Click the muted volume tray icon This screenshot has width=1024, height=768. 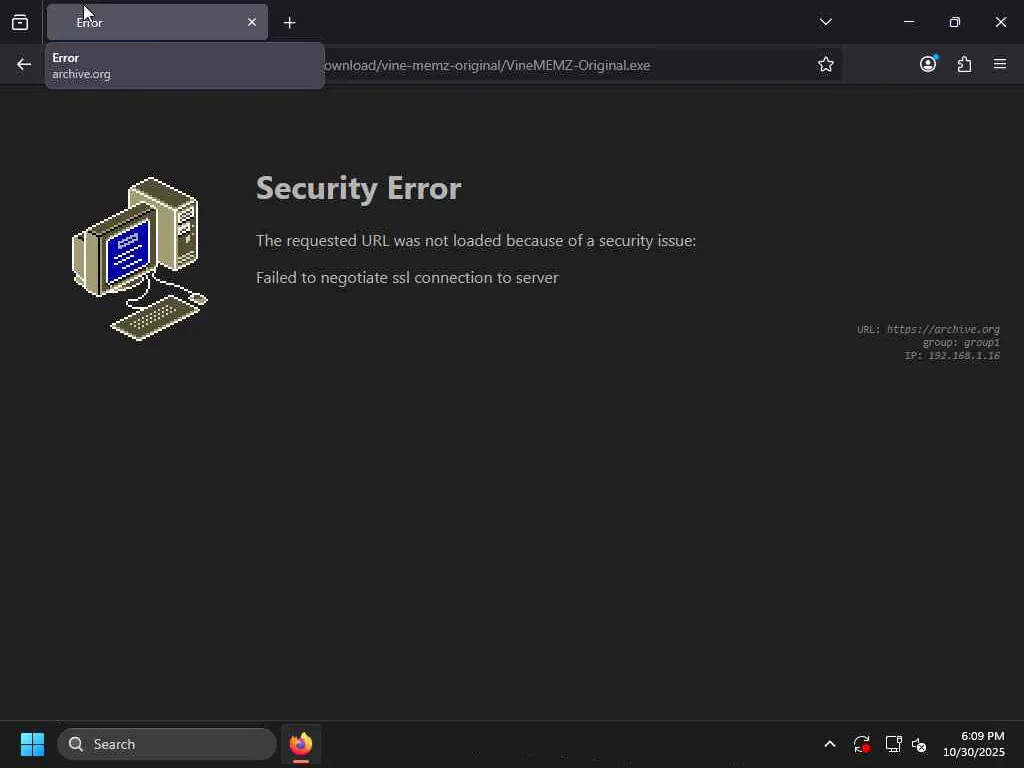point(919,744)
